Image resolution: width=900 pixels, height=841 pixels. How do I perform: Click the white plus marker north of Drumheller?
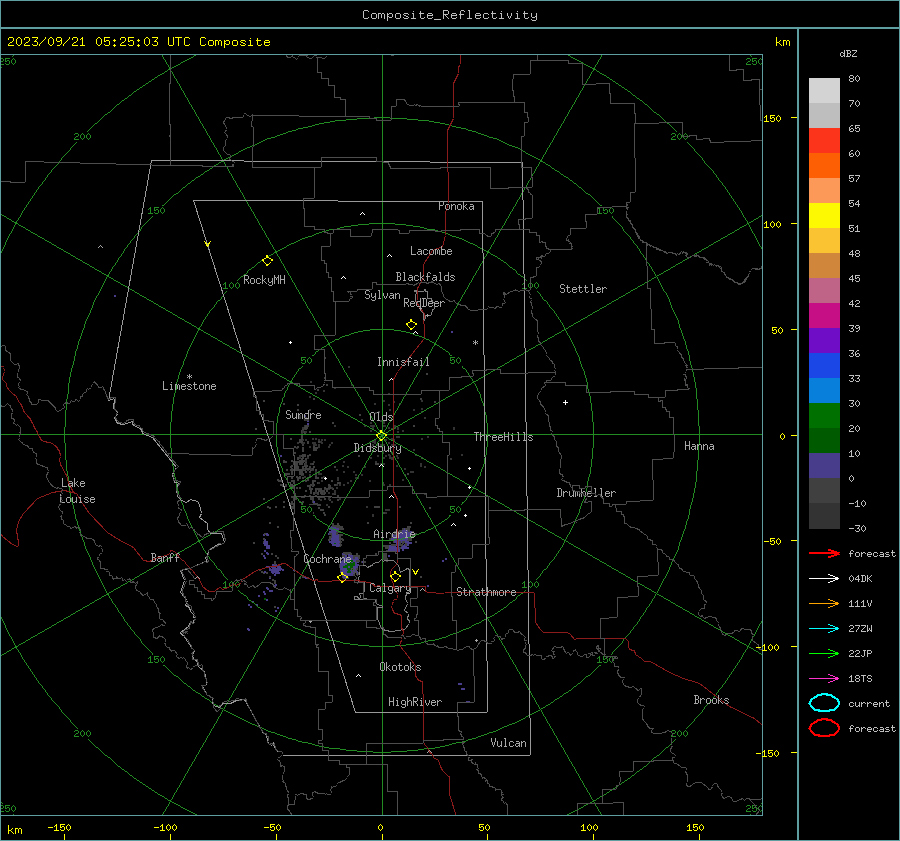(565, 402)
